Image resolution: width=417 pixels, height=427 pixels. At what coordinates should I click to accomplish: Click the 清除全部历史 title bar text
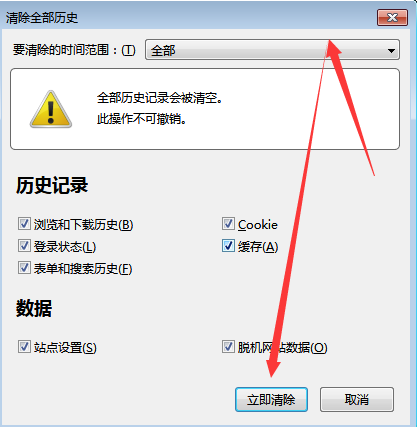(x=42, y=18)
